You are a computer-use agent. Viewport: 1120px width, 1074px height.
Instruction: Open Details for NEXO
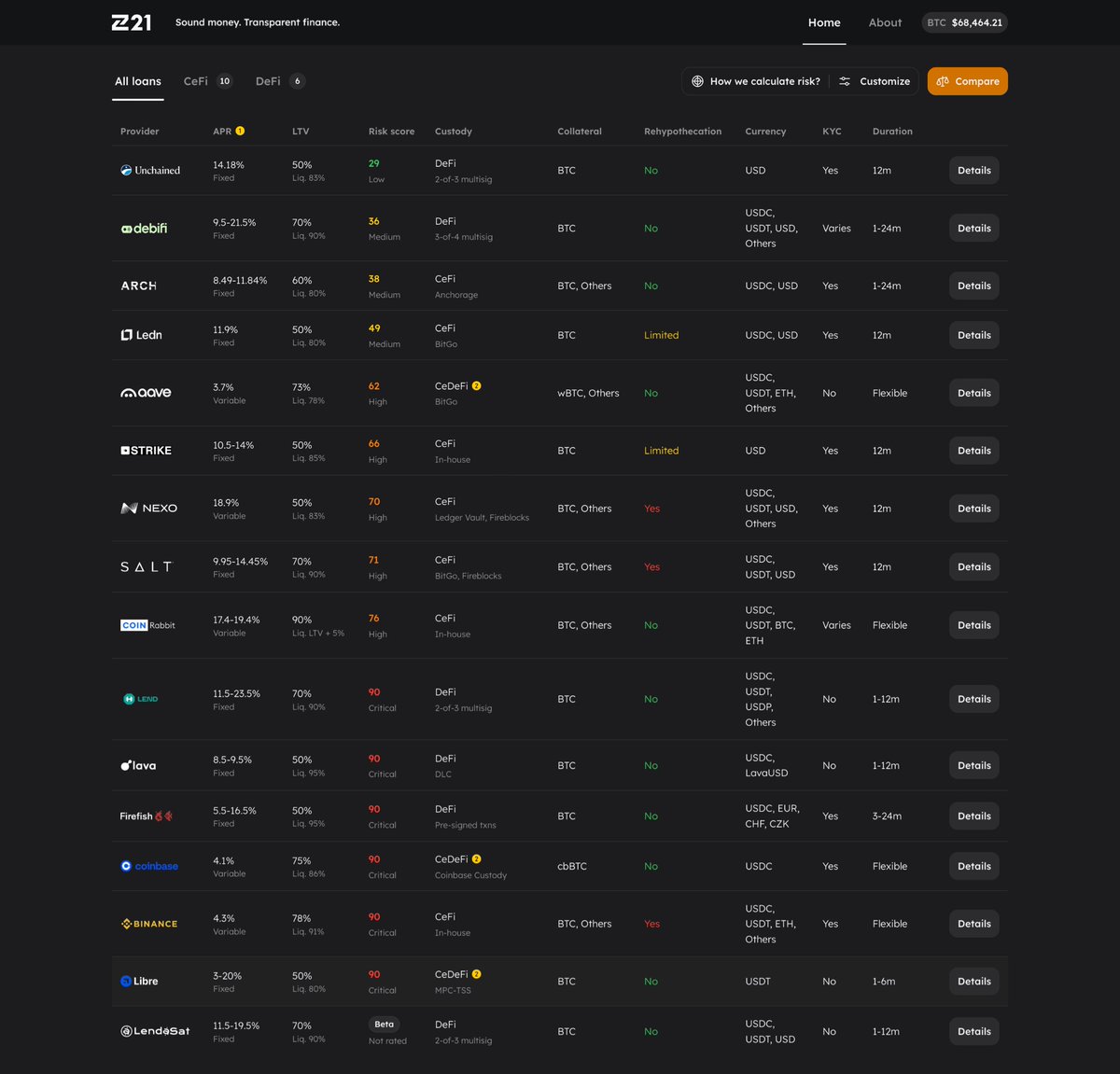pyautogui.click(x=974, y=509)
